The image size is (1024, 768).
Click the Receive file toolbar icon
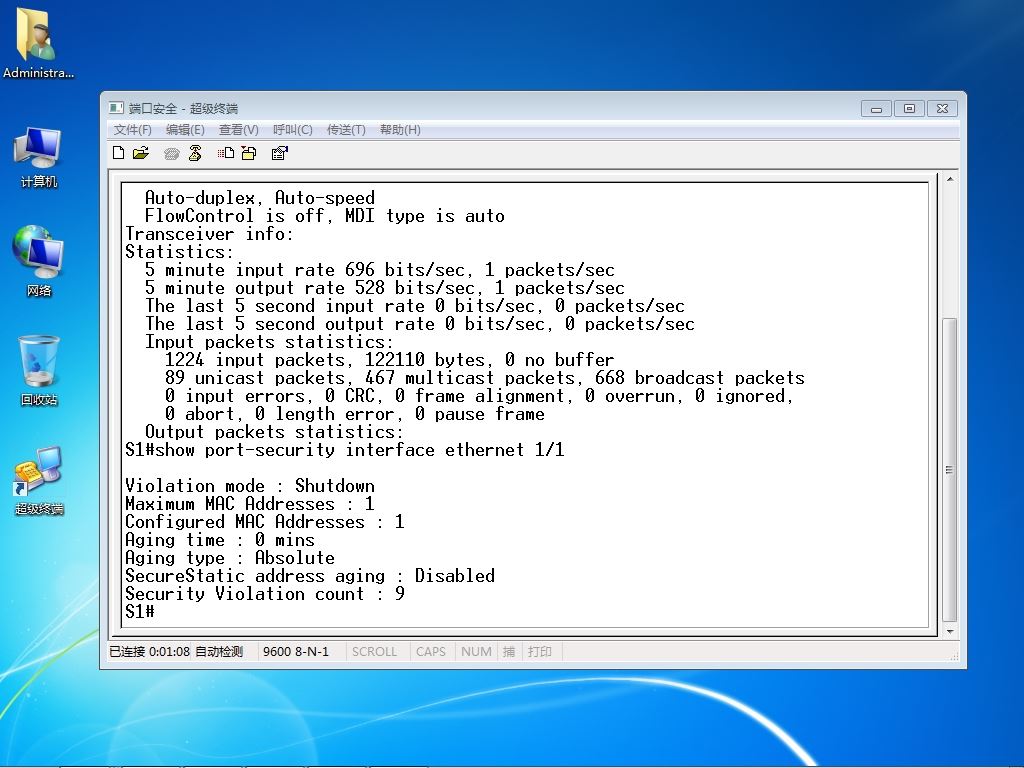coord(249,153)
